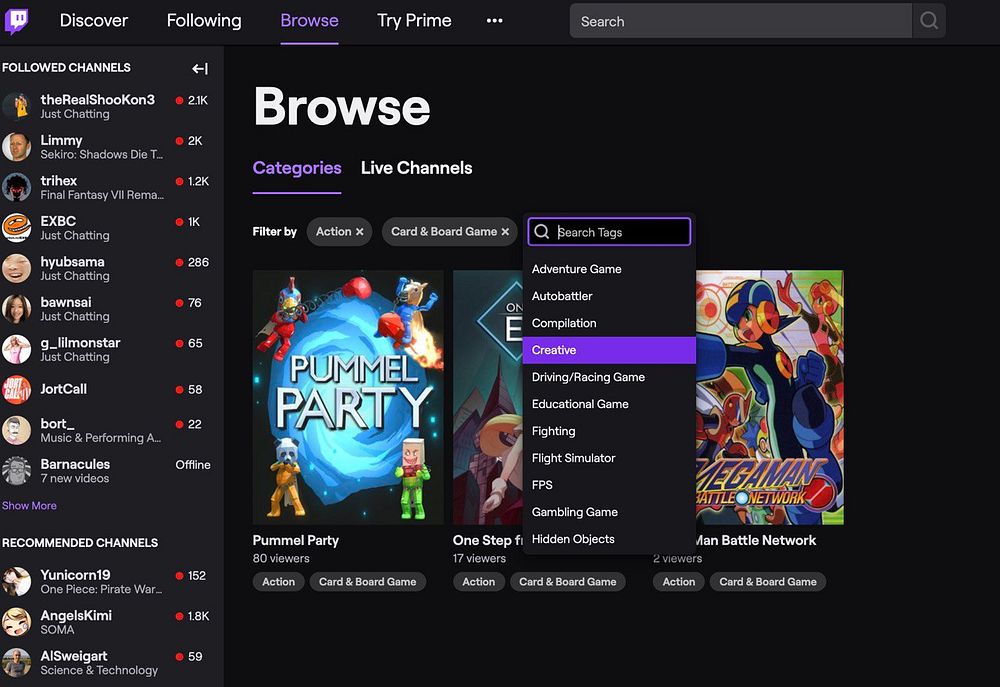
Task: Open JortCall channel avatar
Action: coord(17,390)
